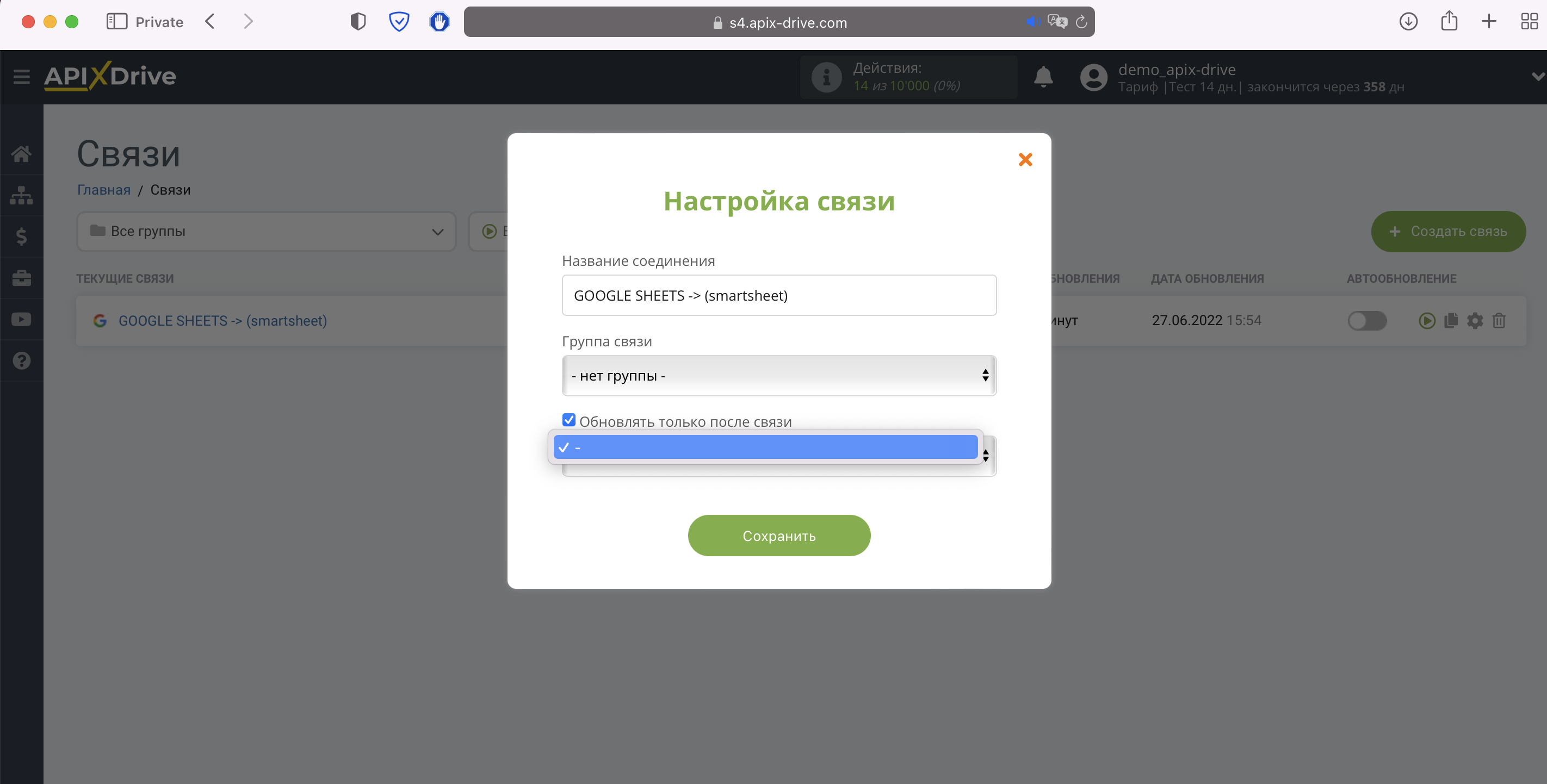This screenshot has height=784, width=1547.
Task: Open the Все группы filter dropdown
Action: click(x=266, y=231)
